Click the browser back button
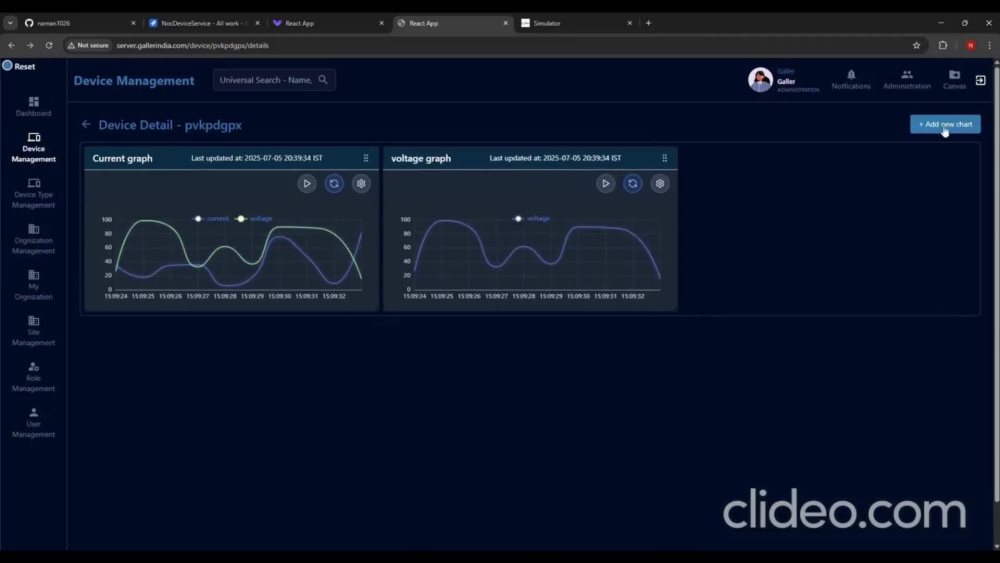Viewport: 1000px width, 563px height. click(11, 45)
